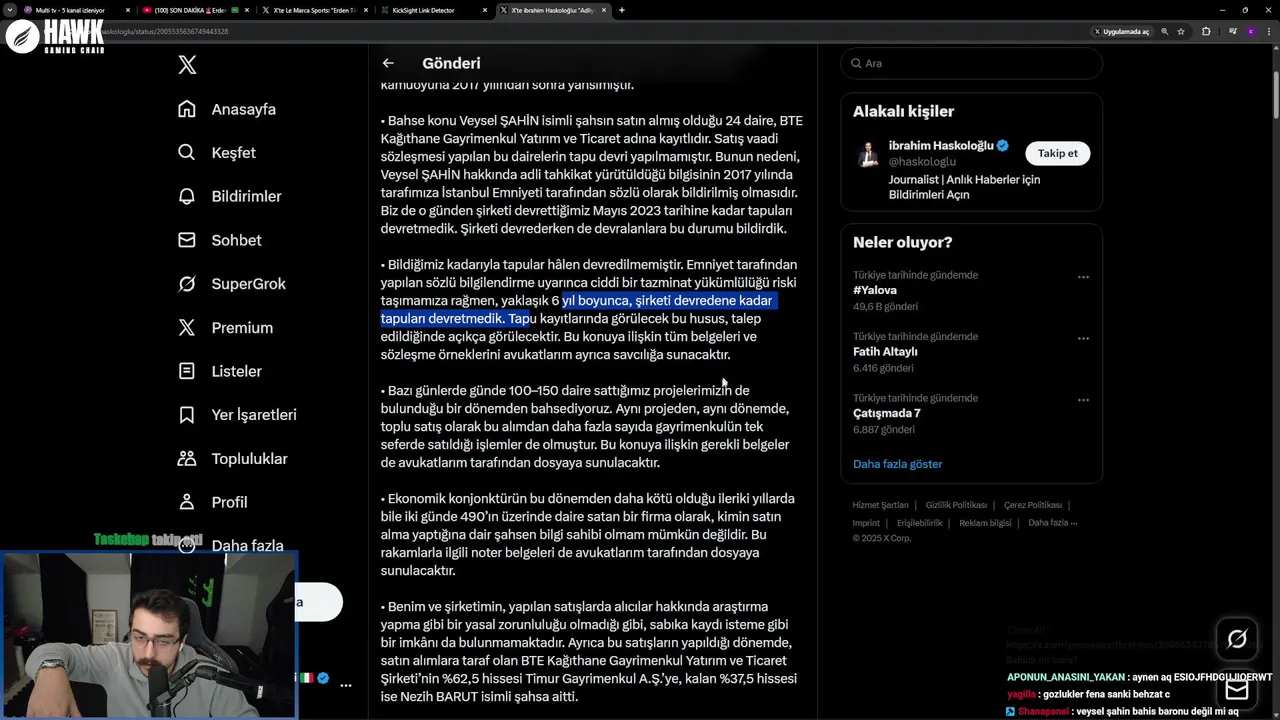Switch to SON DAKİKA YouTube tab

coord(190,10)
